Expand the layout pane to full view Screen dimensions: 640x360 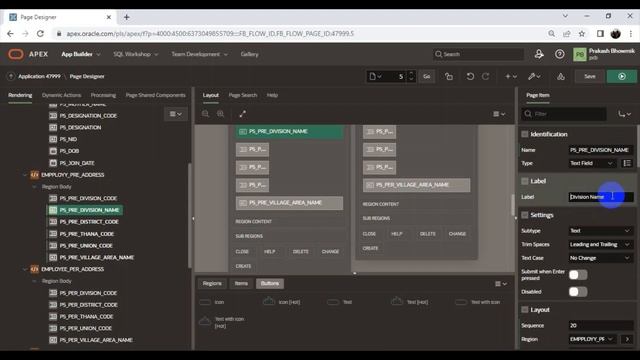242,114
